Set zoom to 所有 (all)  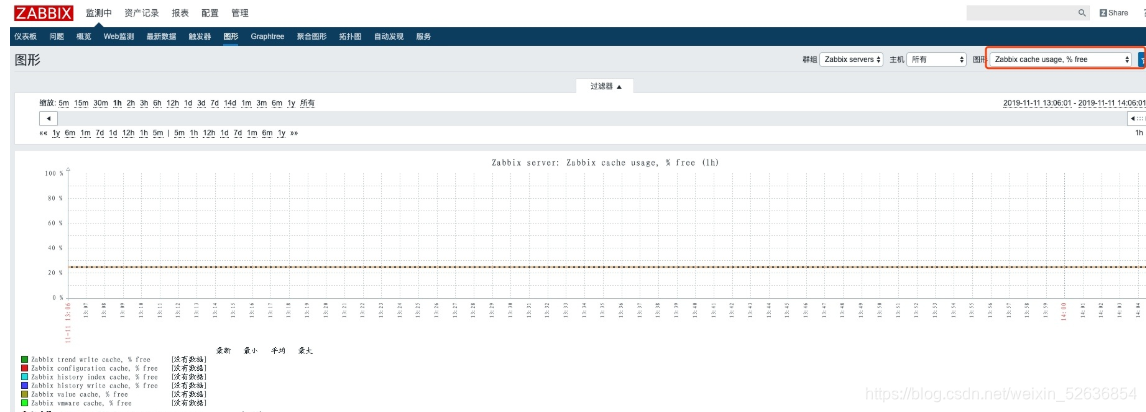click(308, 103)
